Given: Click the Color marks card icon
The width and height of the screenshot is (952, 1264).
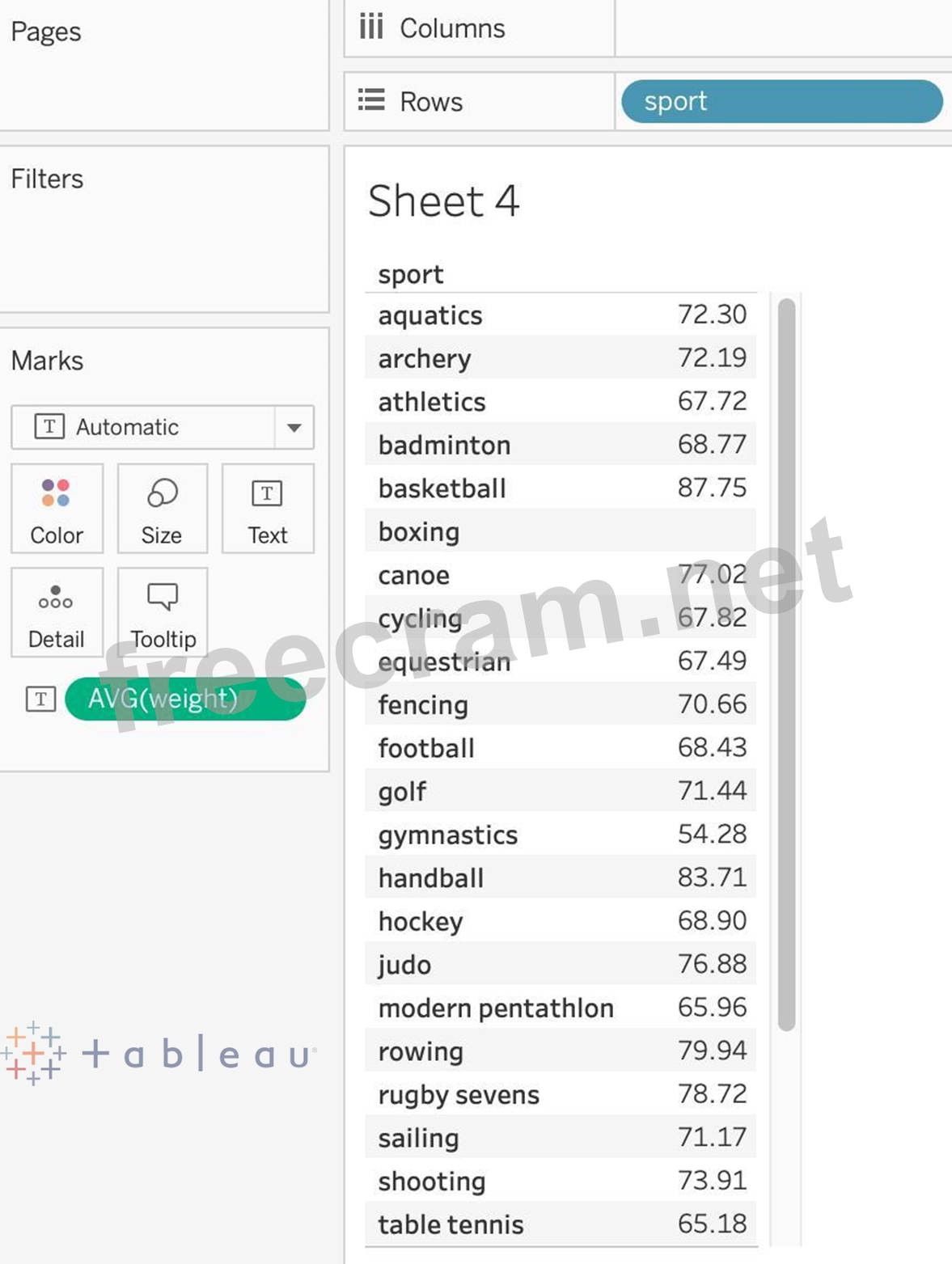Looking at the screenshot, I should pos(56,493).
